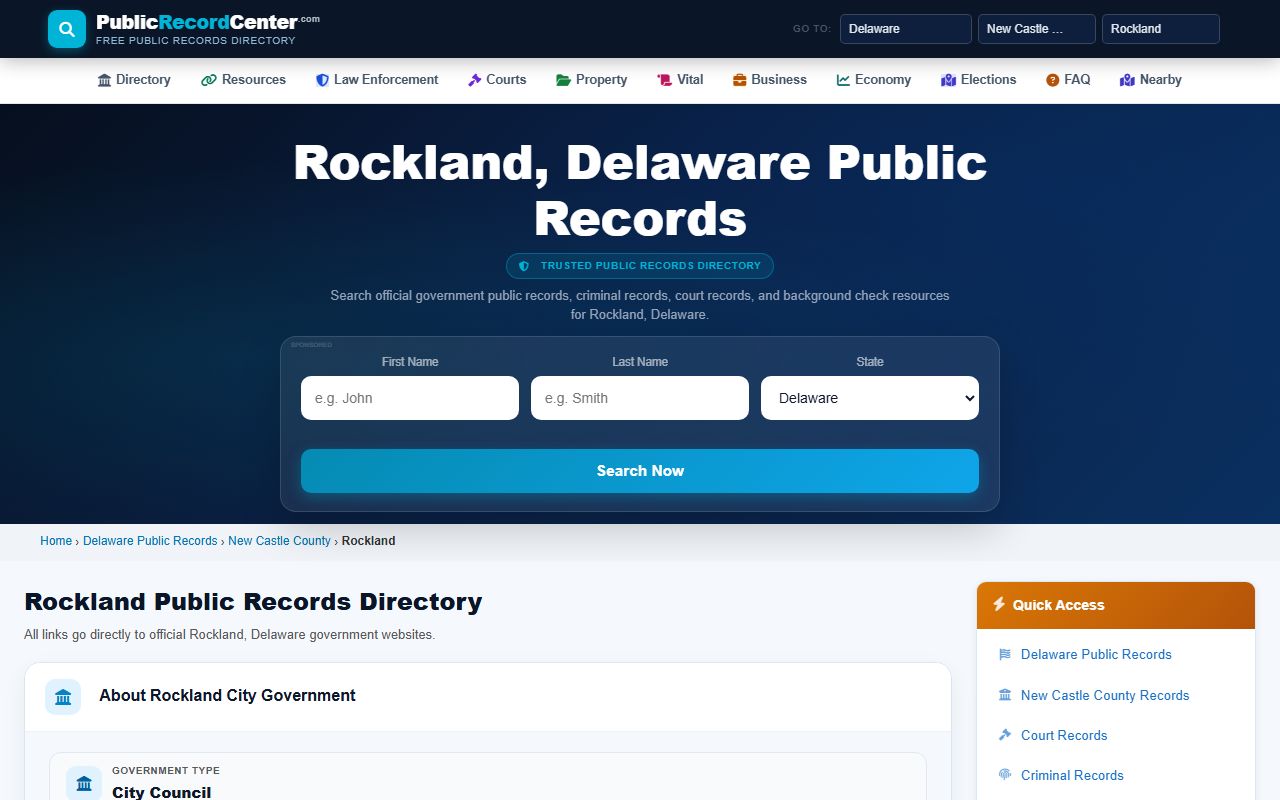Select the Property menu item
Viewport: 1280px width, 800px height.
(592, 80)
